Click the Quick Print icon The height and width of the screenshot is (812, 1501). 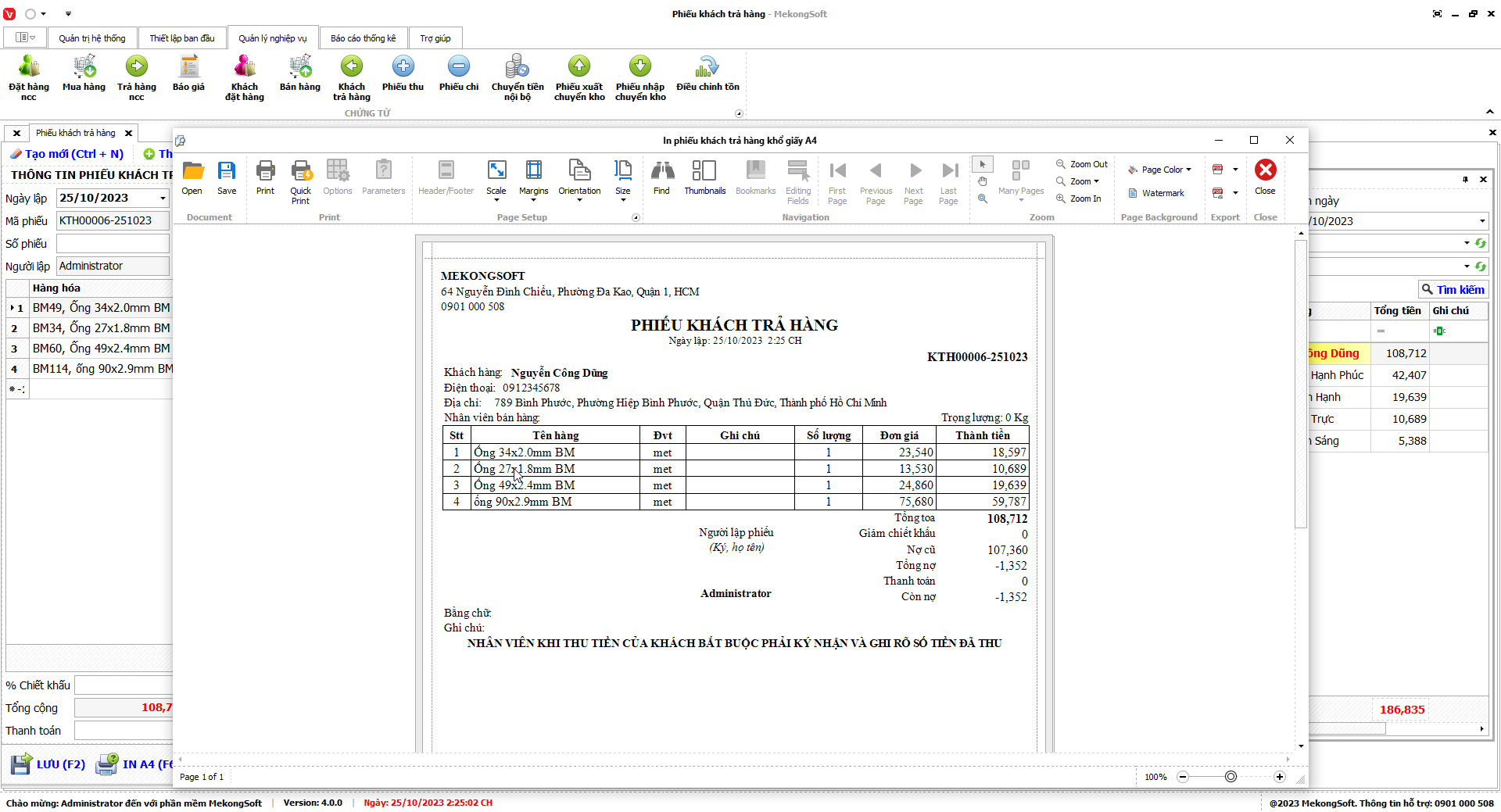(301, 181)
